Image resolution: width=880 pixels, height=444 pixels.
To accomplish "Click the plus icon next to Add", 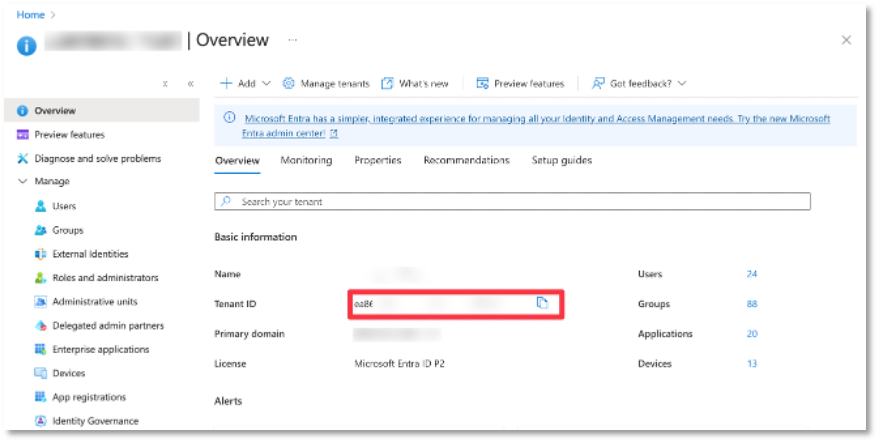I will click(x=226, y=84).
